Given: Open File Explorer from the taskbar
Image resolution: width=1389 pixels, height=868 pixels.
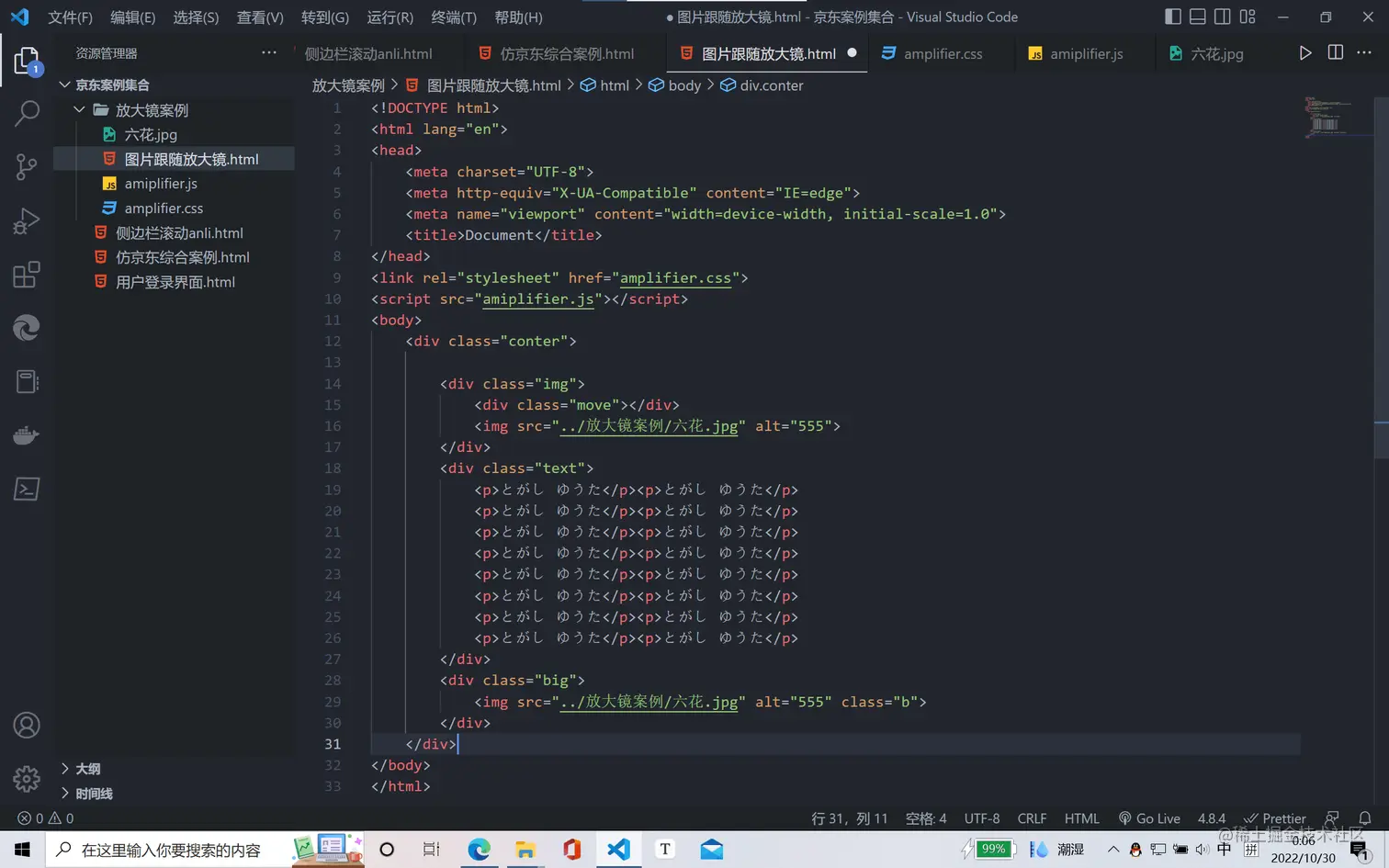Looking at the screenshot, I should pos(525,850).
